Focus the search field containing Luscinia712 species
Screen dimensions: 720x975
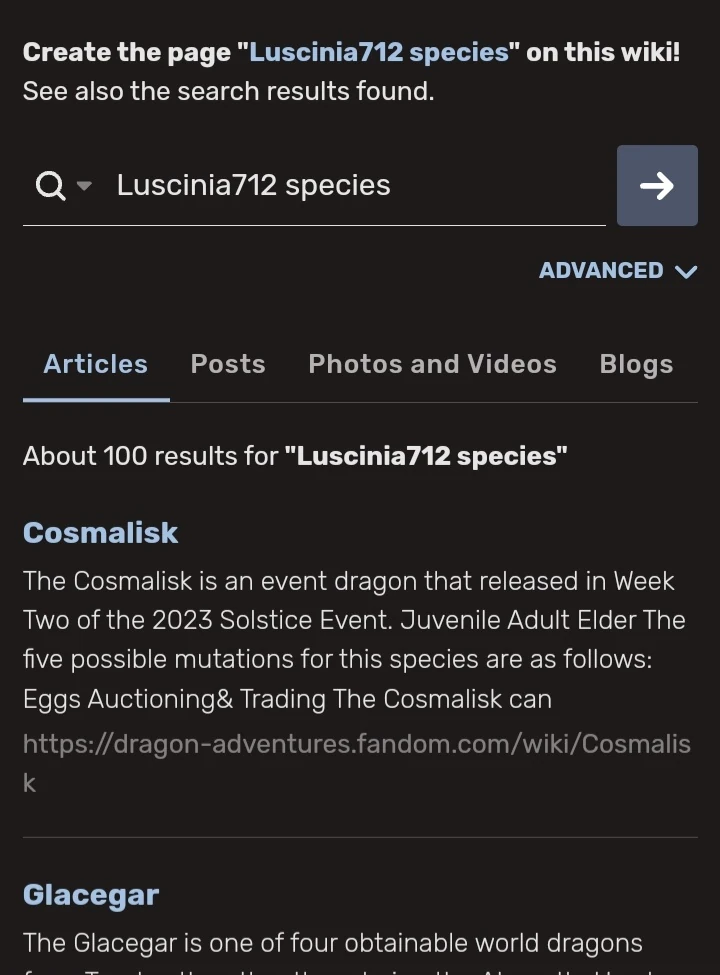pyautogui.click(x=350, y=185)
